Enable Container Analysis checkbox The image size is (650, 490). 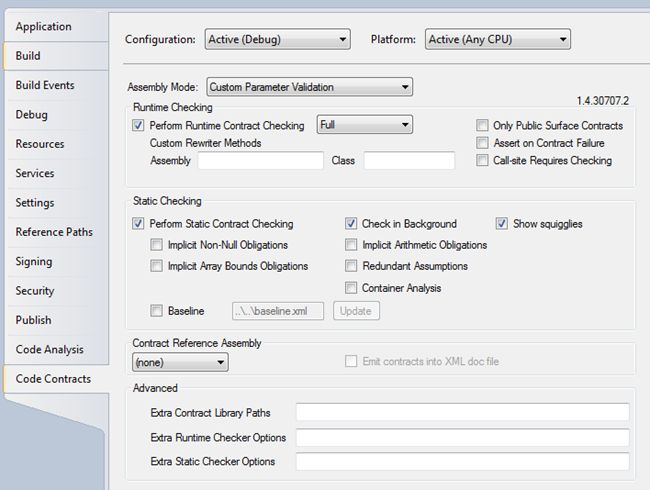[351, 288]
